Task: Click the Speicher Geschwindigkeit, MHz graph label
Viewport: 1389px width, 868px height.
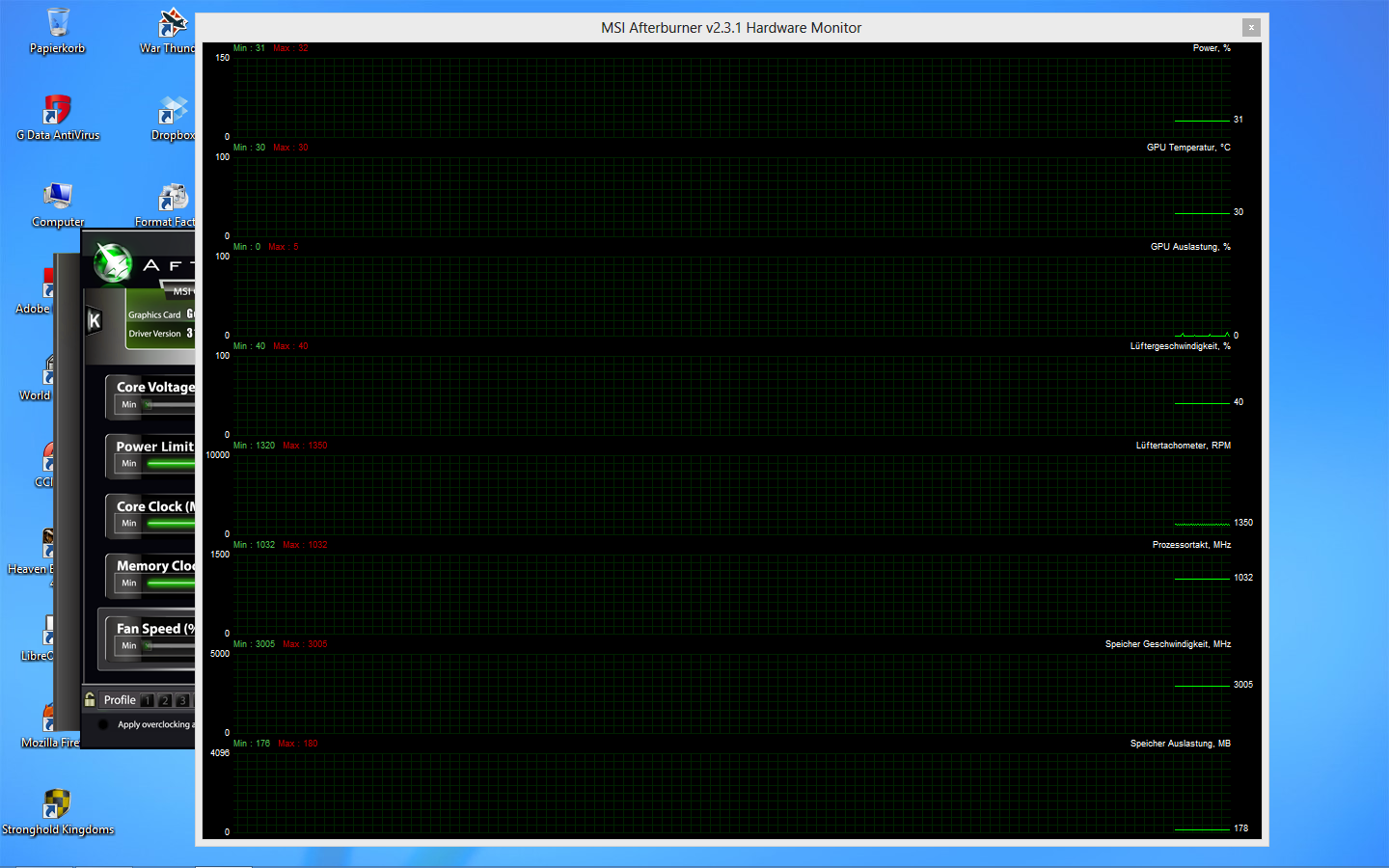Action: 1168,644
